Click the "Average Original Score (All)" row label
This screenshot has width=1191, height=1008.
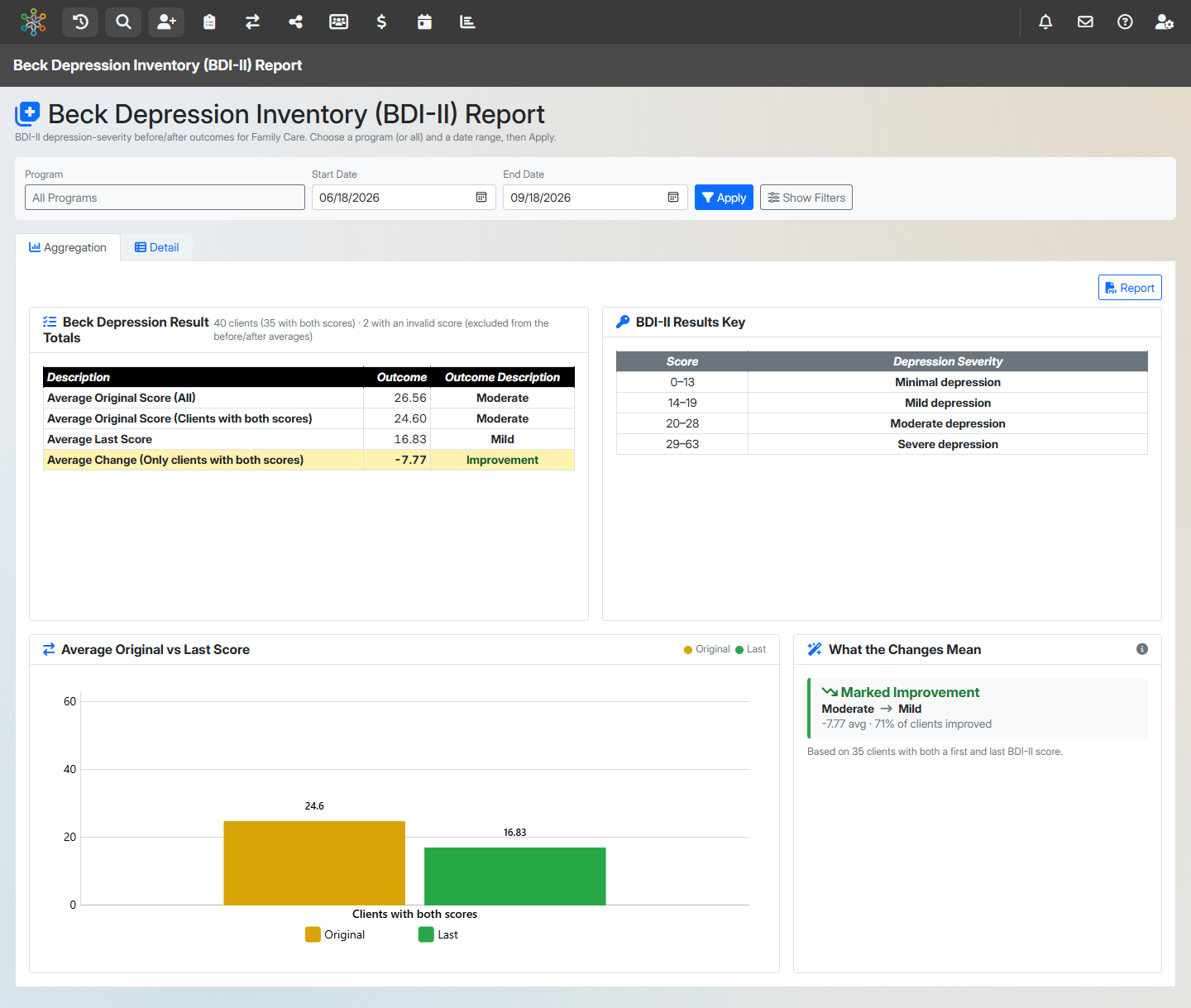(x=122, y=398)
